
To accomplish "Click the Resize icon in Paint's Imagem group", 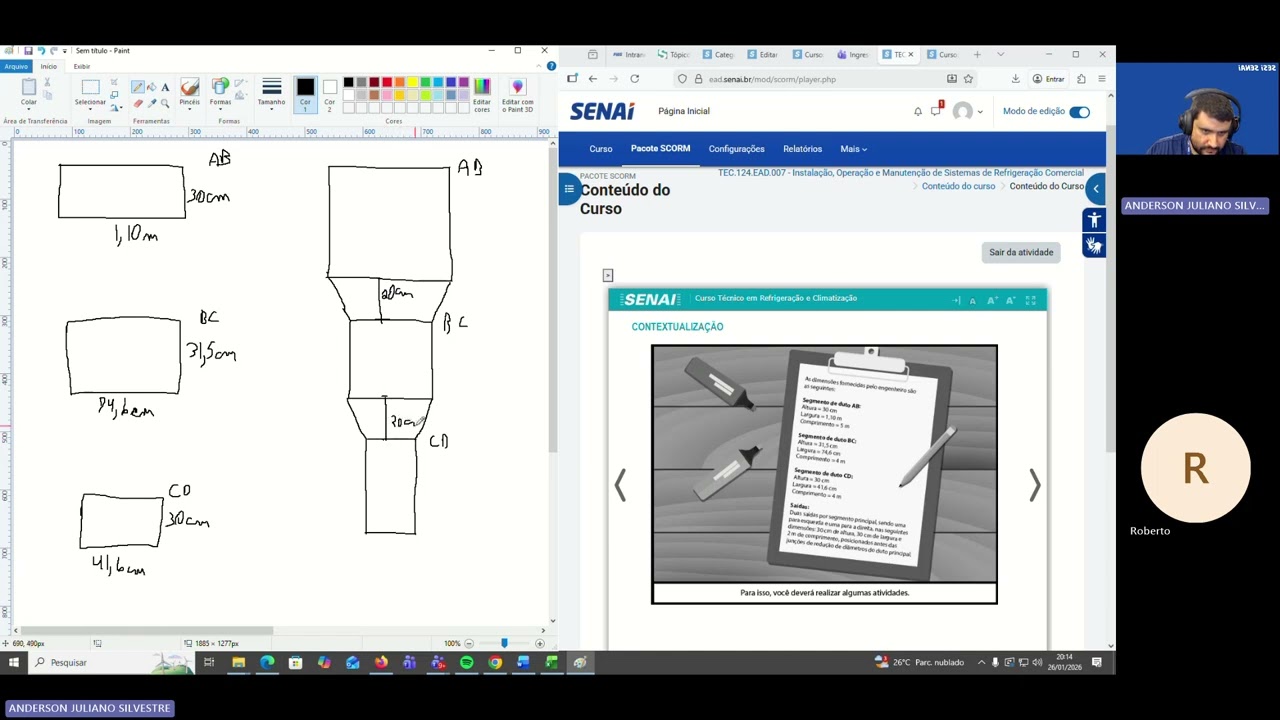I will coord(114,95).
